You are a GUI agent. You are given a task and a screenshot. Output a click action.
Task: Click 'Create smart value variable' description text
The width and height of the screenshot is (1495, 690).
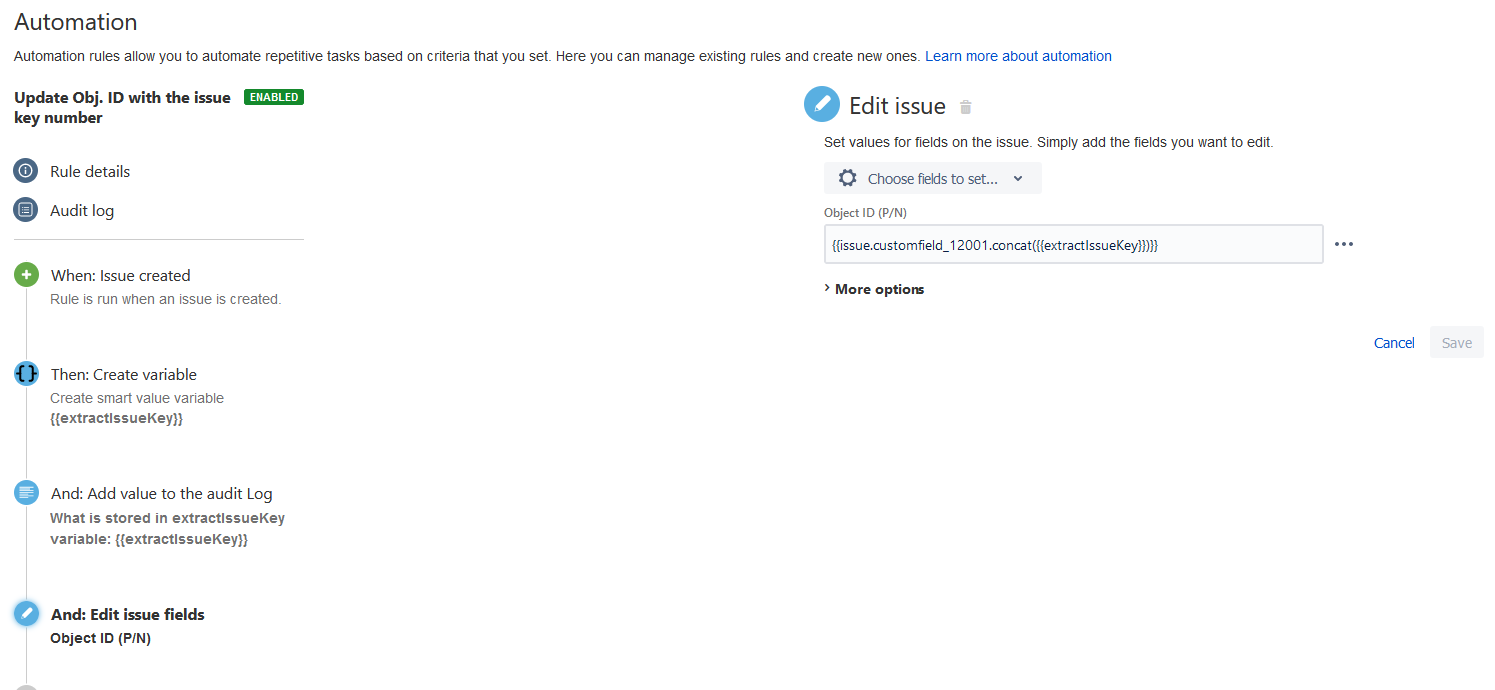[x=137, y=398]
